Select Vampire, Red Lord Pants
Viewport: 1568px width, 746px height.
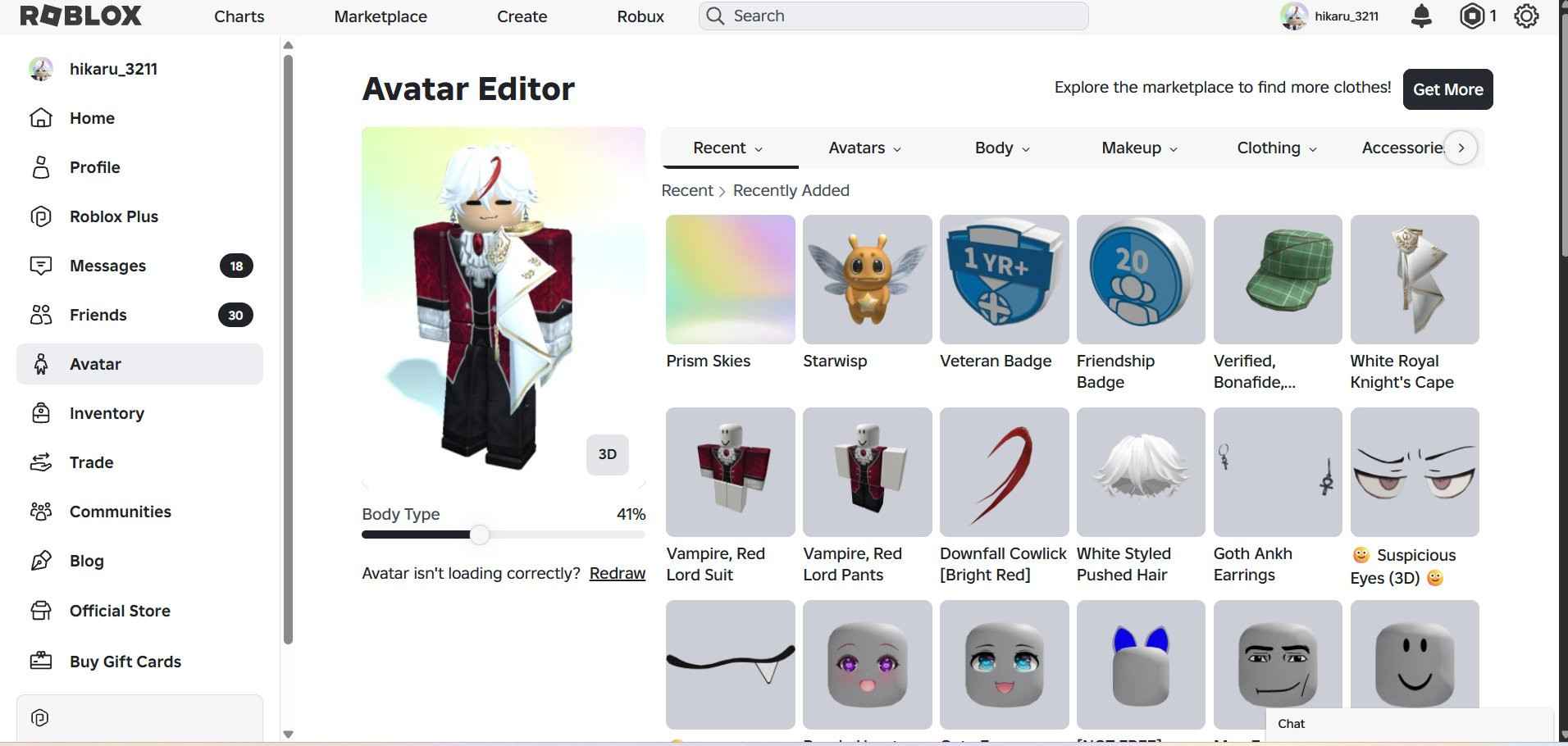[x=867, y=471]
